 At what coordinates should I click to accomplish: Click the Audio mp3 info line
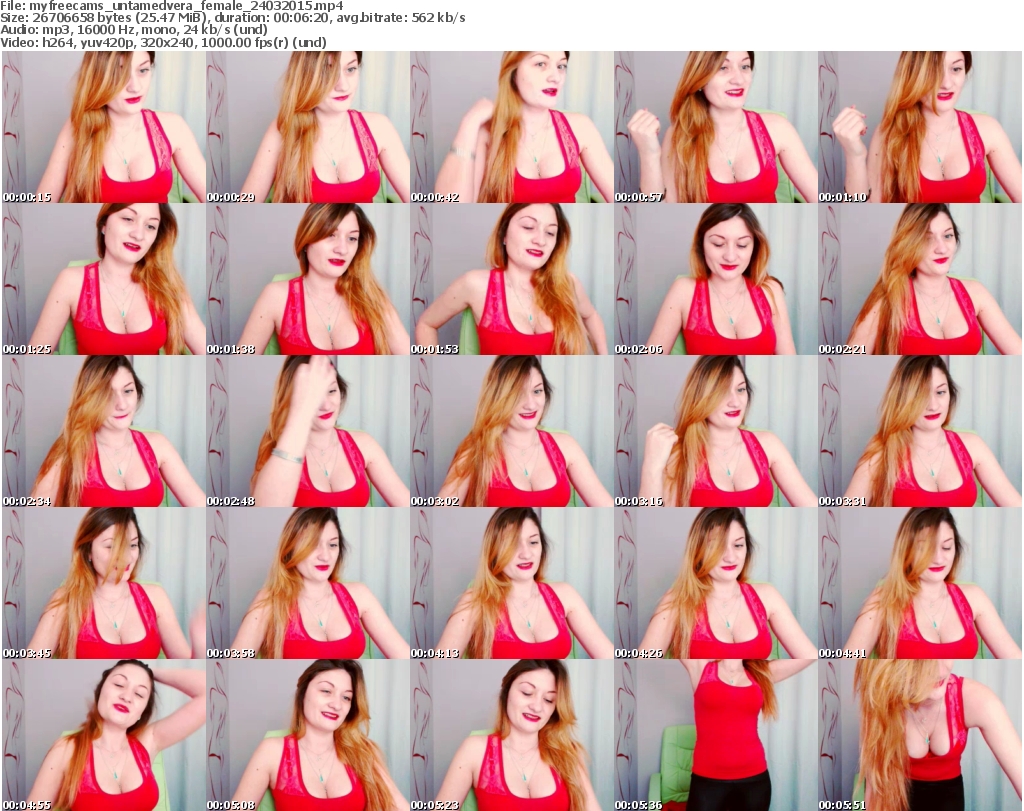pos(134,30)
